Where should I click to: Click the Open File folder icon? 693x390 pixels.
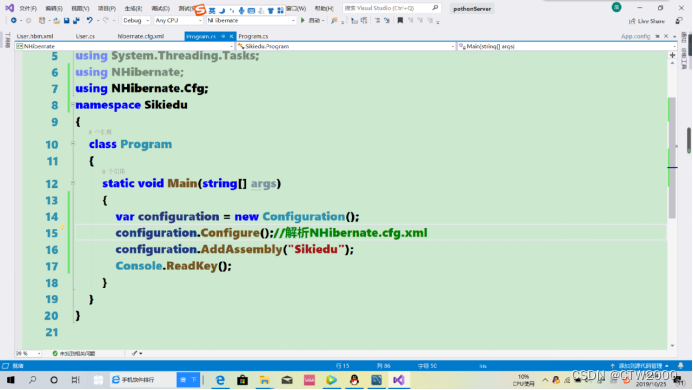(56, 20)
